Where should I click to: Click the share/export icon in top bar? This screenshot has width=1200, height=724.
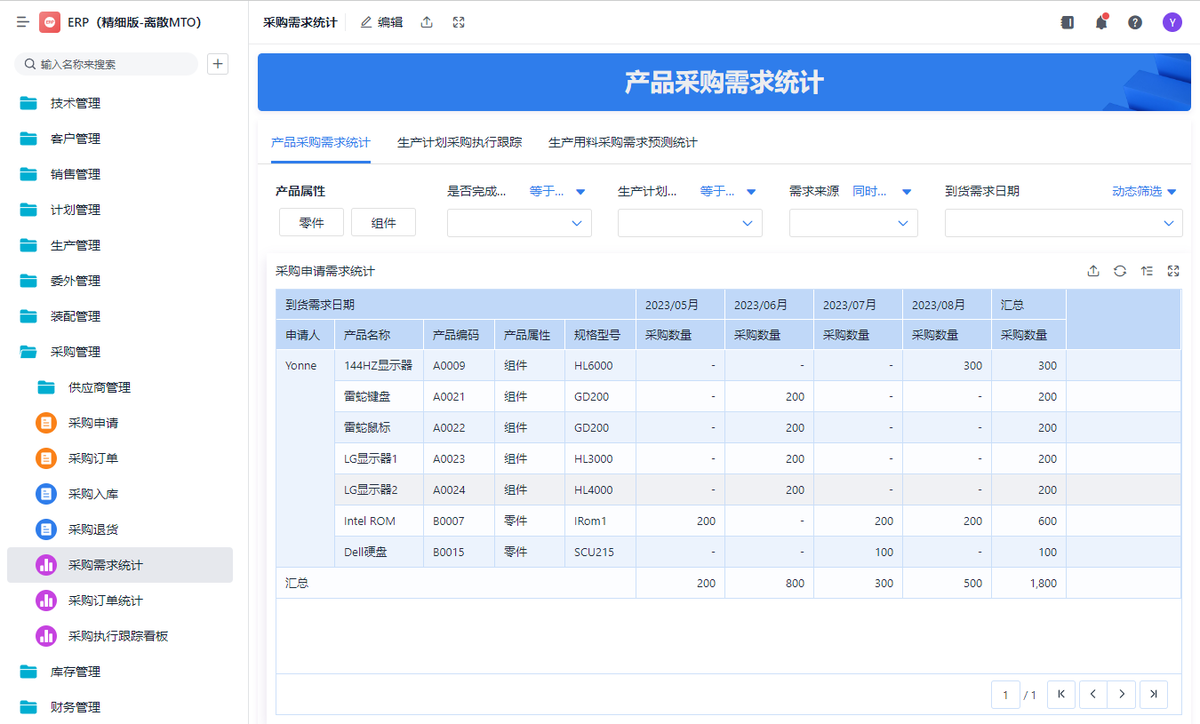[427, 22]
